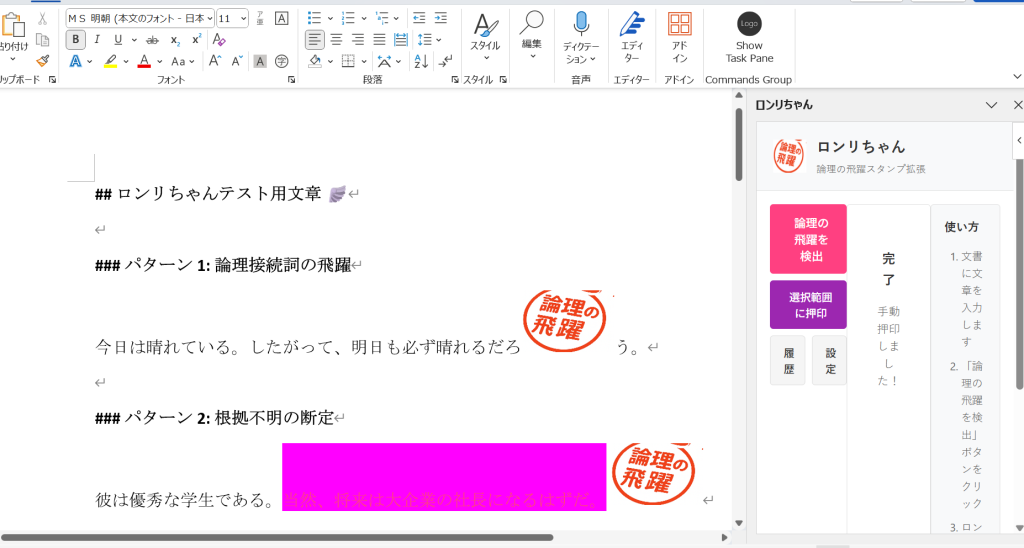Click the Sort (A-Z) icon
The width and height of the screenshot is (1024, 548).
click(421, 61)
